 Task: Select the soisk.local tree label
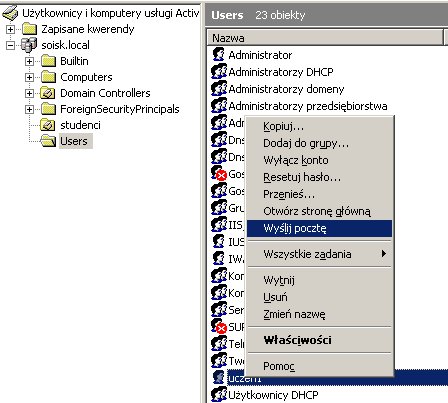pos(65,45)
